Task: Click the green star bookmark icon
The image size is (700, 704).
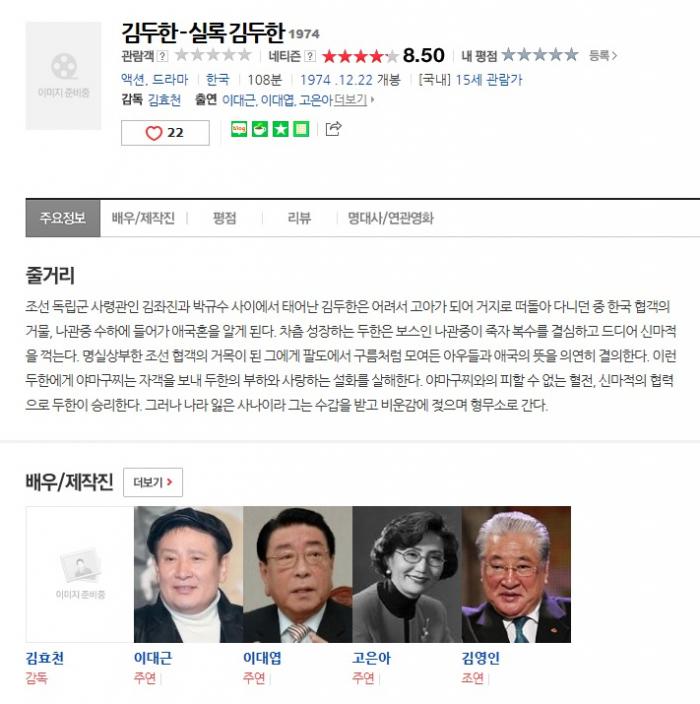Action: 281,129
